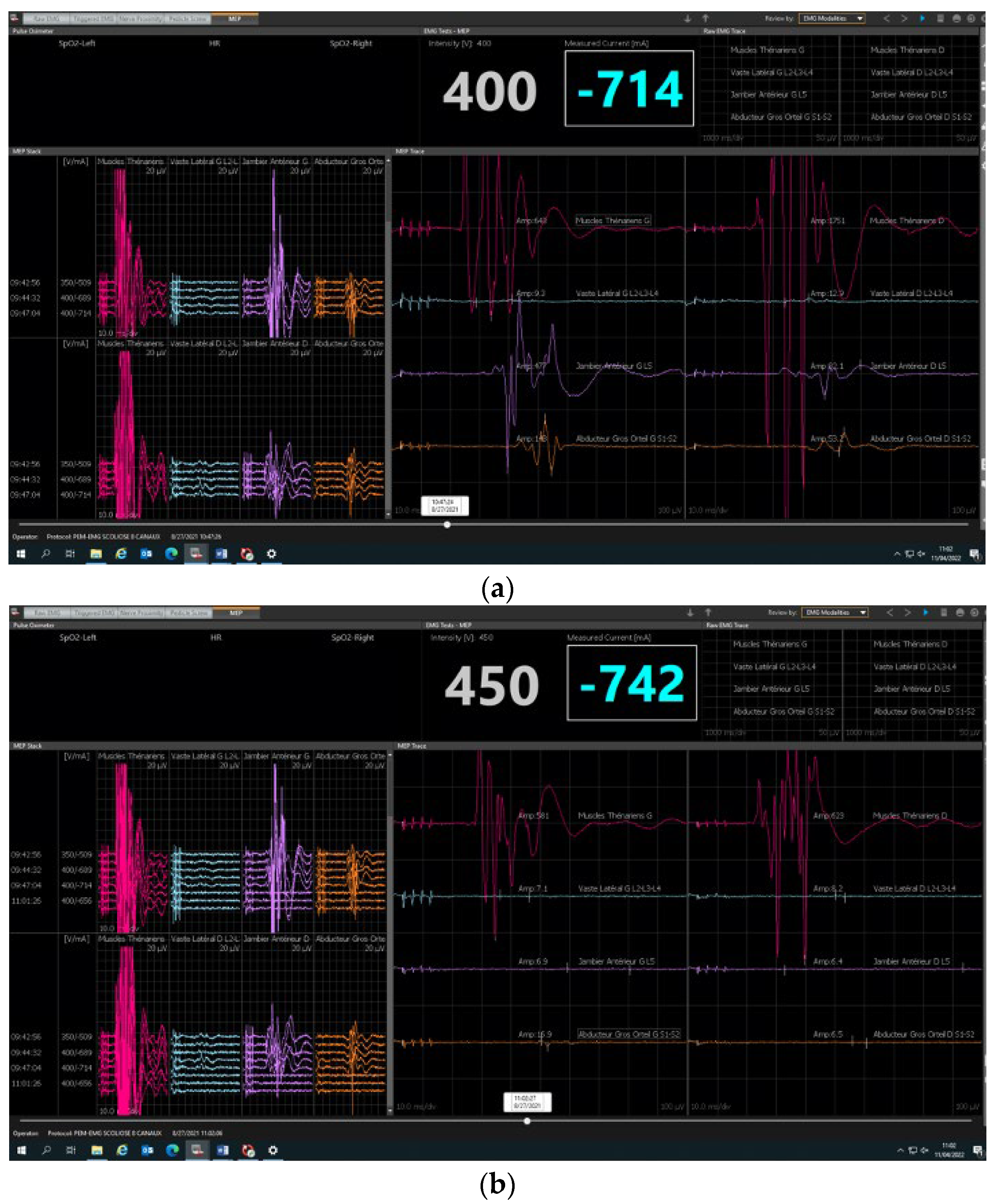Viewport: 998px width, 1204px height.
Task: Expand the EMG Modalities combo box in the lower window
Action: [x=862, y=612]
